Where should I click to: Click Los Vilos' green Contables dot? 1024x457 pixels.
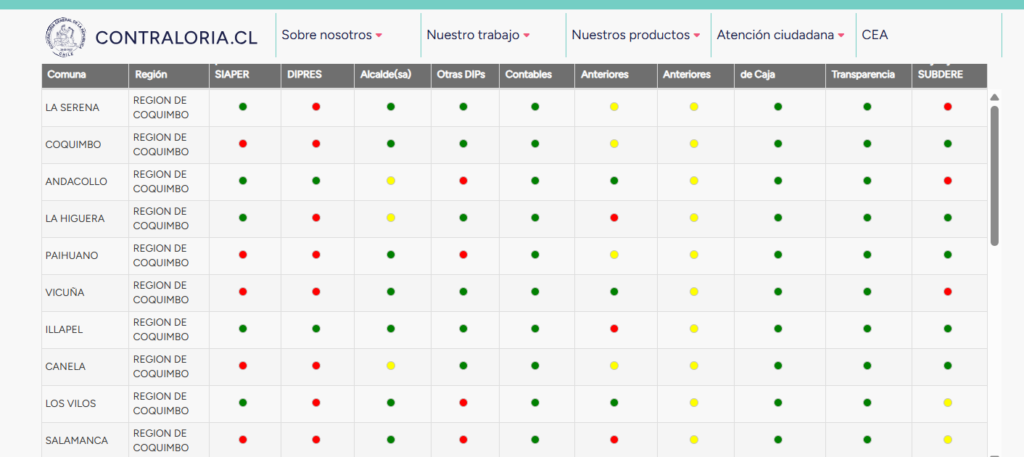[535, 403]
